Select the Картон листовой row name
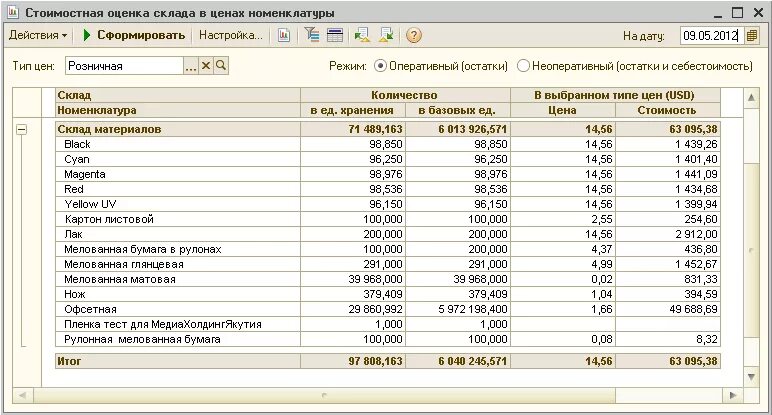This screenshot has height=415, width=772. (109, 219)
